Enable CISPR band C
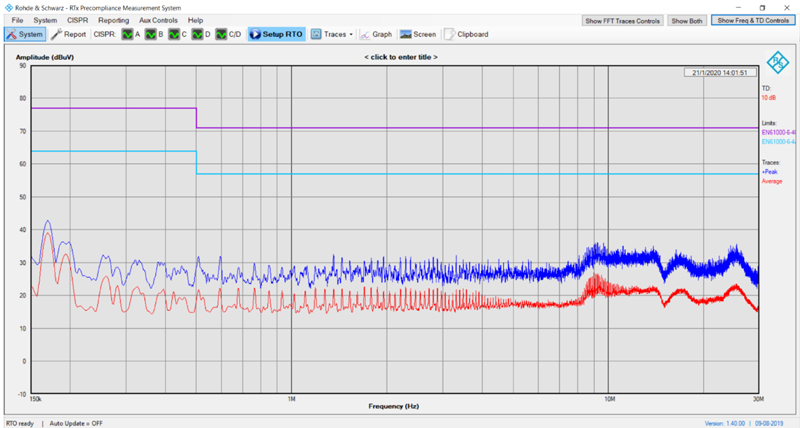Viewport: 800px width, 428px height. pyautogui.click(x=178, y=34)
